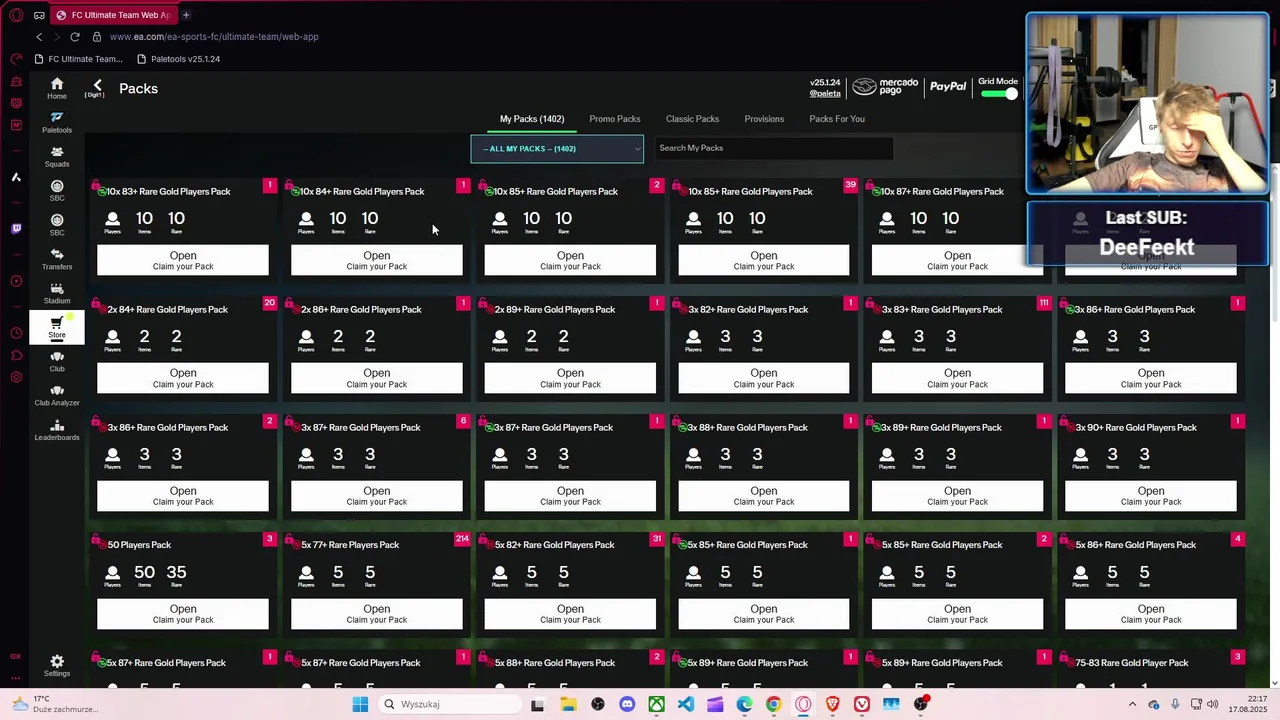Viewport: 1280px width, 720px height.
Task: Click the 20 badge on 2x 84+ pack
Action: [269, 303]
